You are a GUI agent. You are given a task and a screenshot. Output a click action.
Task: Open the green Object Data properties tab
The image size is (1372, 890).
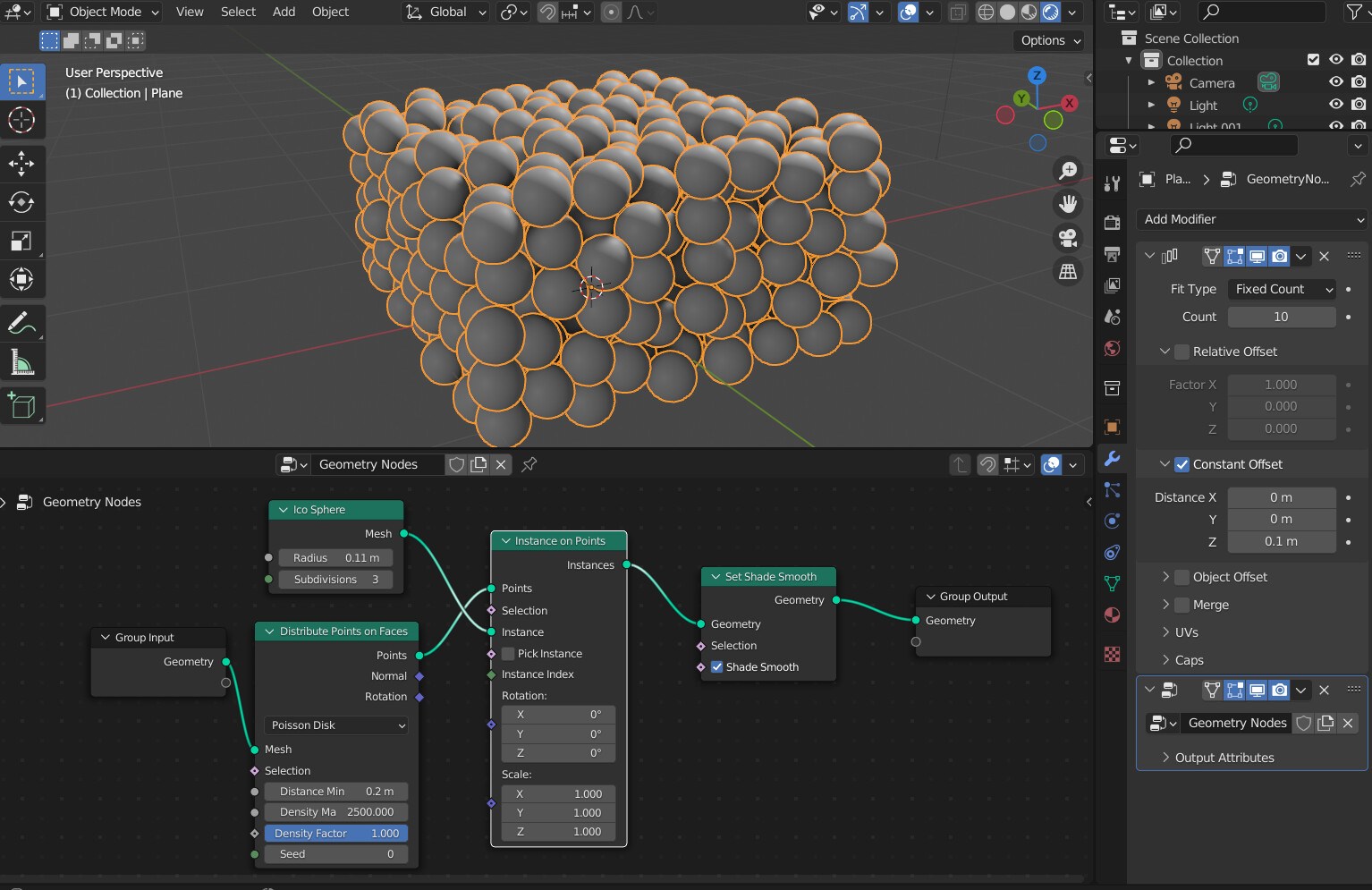(1112, 584)
